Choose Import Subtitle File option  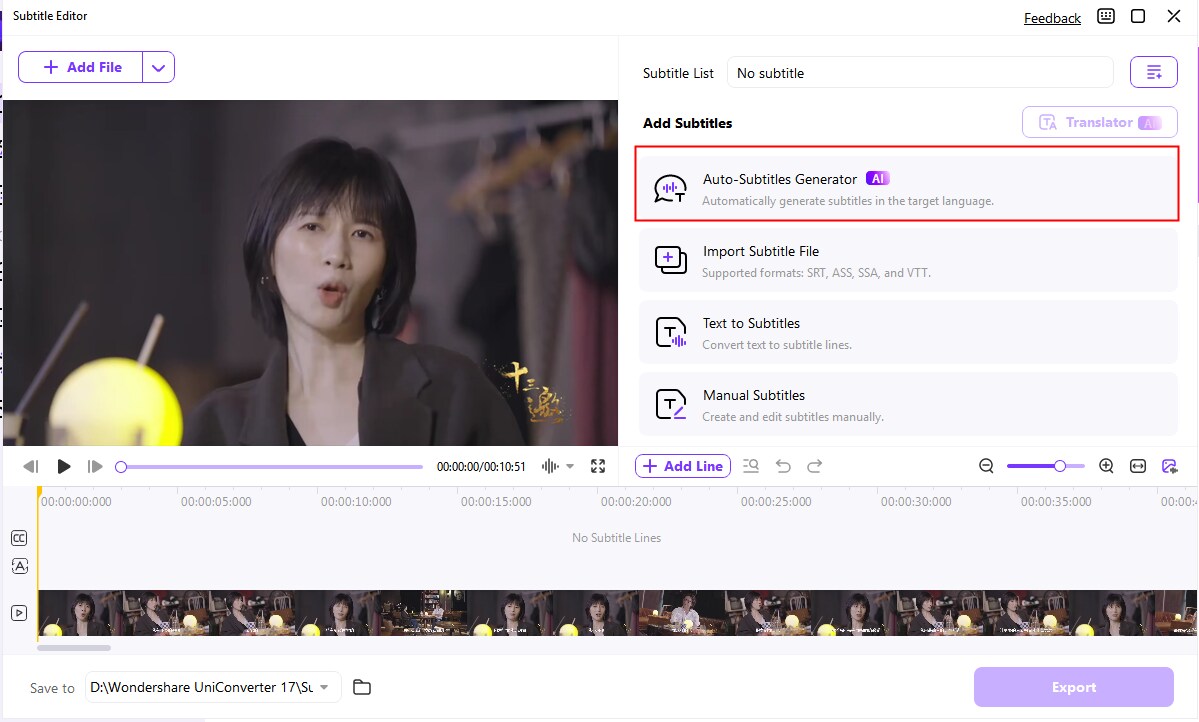907,260
